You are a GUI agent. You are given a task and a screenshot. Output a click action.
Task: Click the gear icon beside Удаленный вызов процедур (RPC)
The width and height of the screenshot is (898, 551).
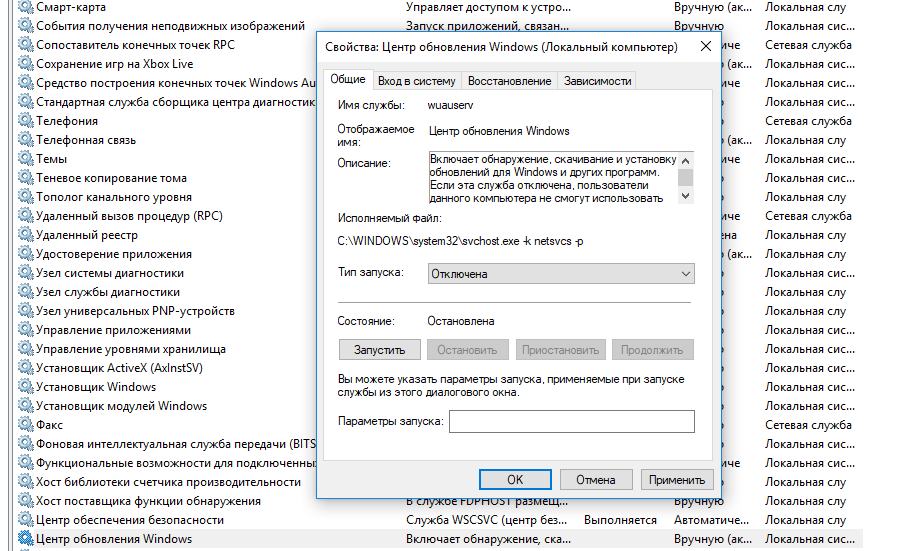click(x=26, y=216)
